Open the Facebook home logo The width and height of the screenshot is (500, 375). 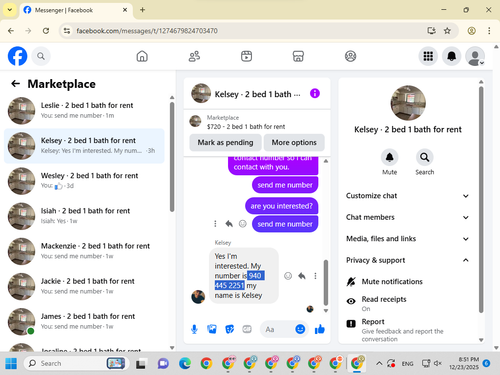(x=17, y=56)
